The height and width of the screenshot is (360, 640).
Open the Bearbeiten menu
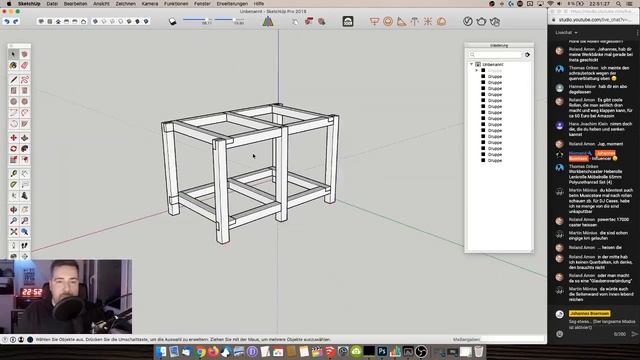[76, 4]
